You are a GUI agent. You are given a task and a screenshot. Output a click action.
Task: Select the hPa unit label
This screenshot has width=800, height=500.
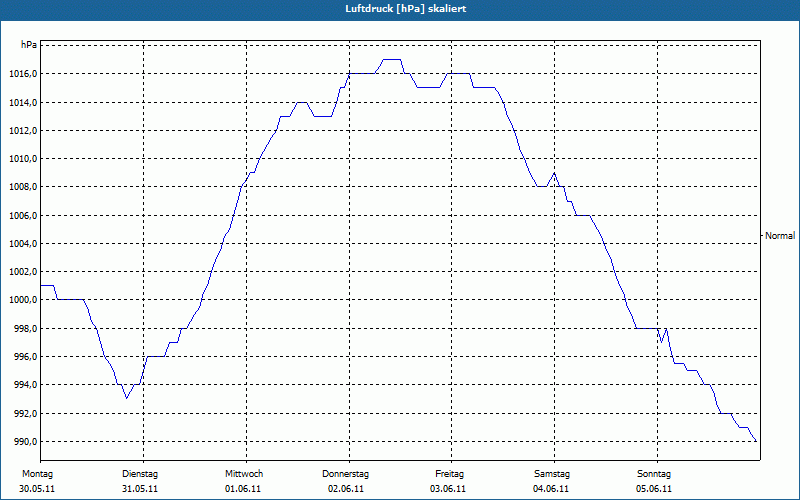[x=29, y=45]
